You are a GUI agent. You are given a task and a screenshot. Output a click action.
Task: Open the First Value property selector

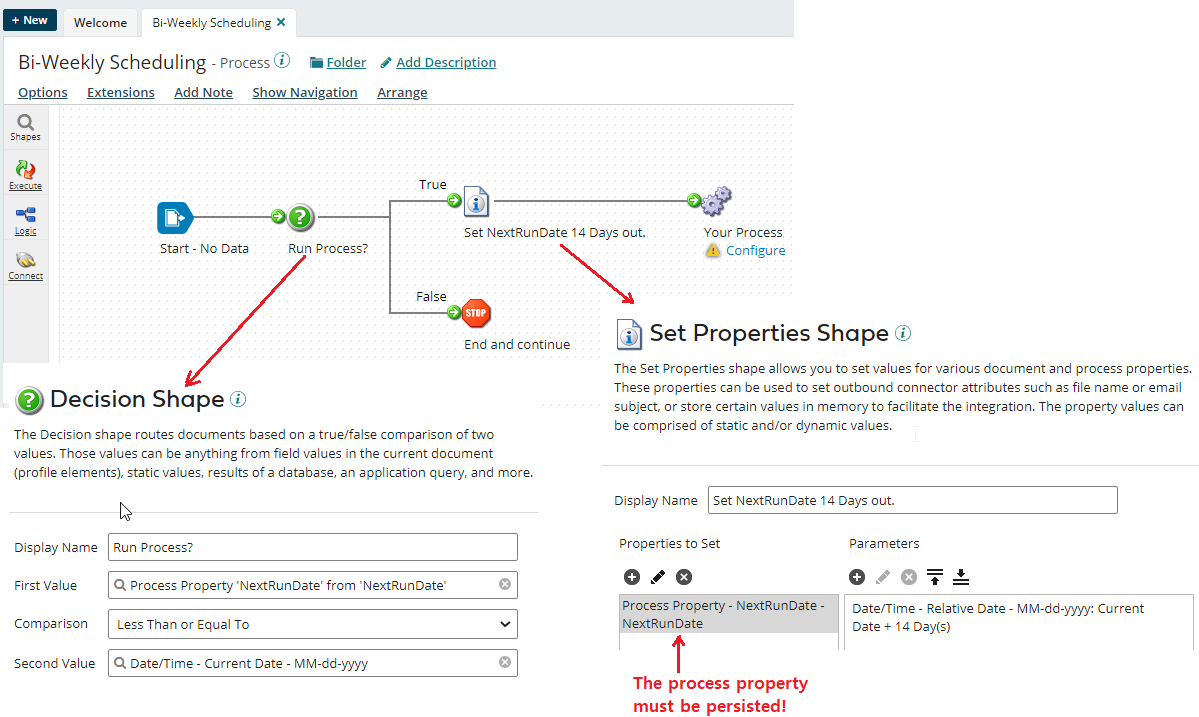pos(312,585)
